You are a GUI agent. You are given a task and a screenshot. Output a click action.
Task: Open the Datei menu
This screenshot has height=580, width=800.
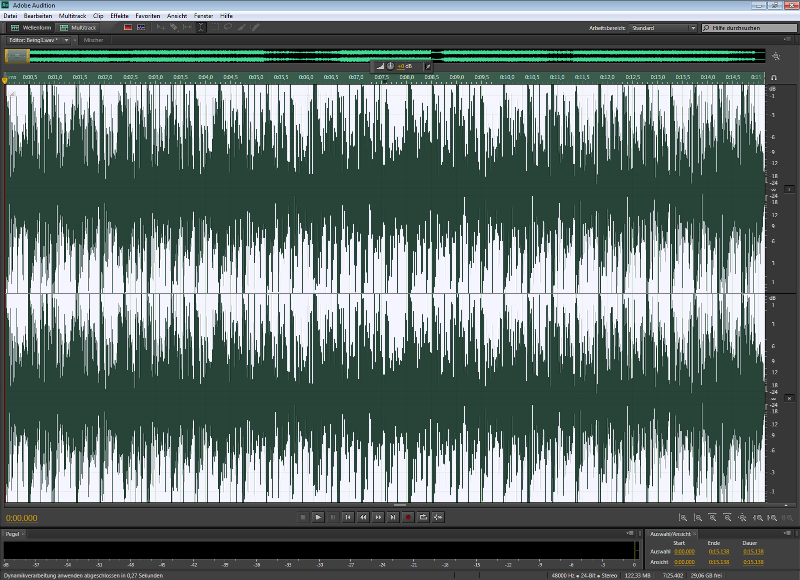[10, 16]
